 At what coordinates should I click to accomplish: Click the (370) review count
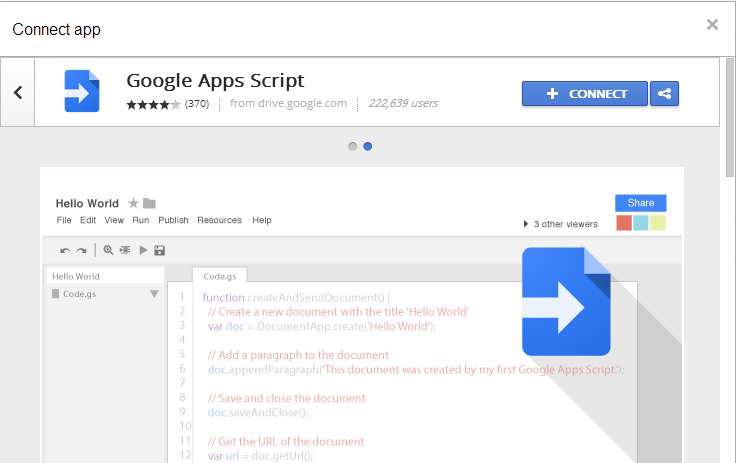point(197,104)
